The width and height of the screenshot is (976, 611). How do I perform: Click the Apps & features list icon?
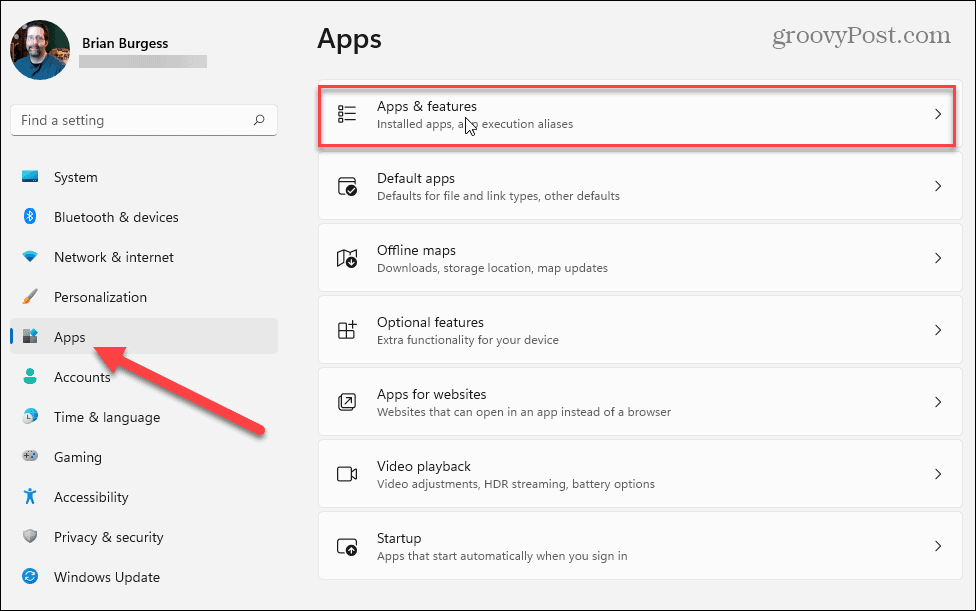(x=347, y=114)
